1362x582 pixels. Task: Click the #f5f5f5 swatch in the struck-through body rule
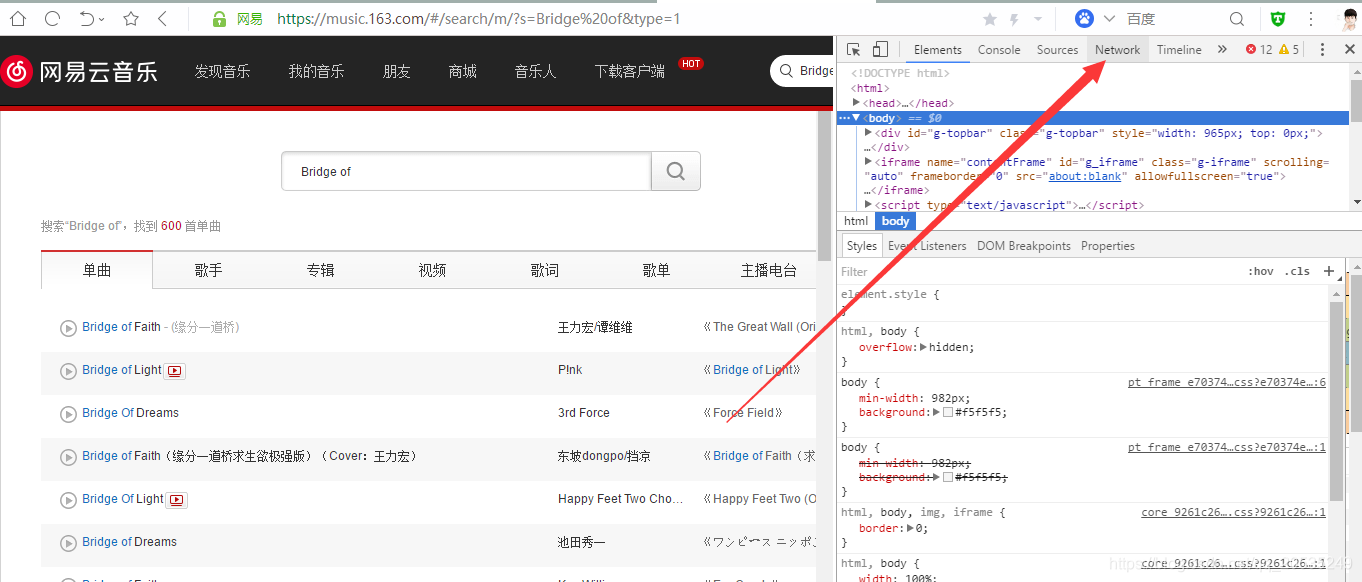click(947, 477)
